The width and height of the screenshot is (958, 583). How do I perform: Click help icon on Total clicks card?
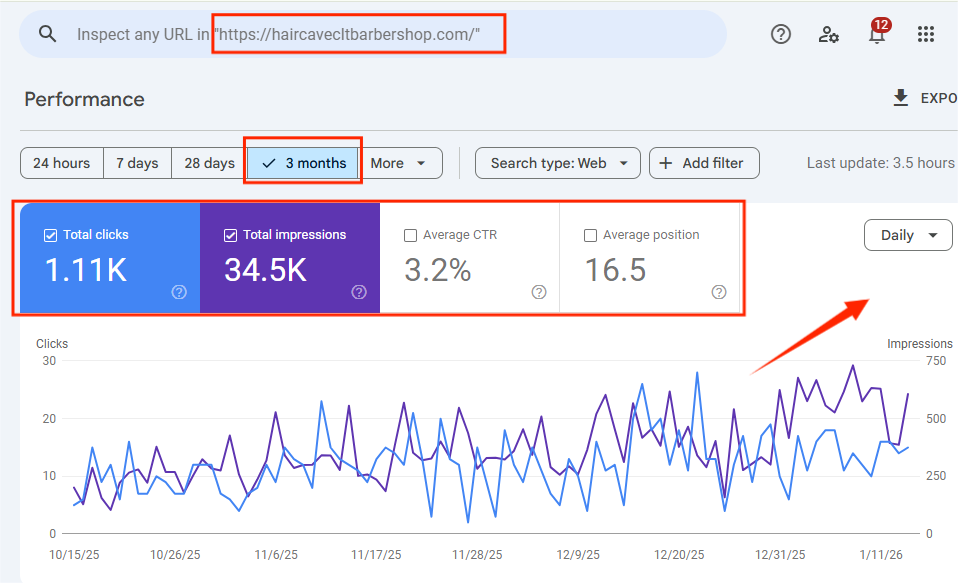pos(179,292)
